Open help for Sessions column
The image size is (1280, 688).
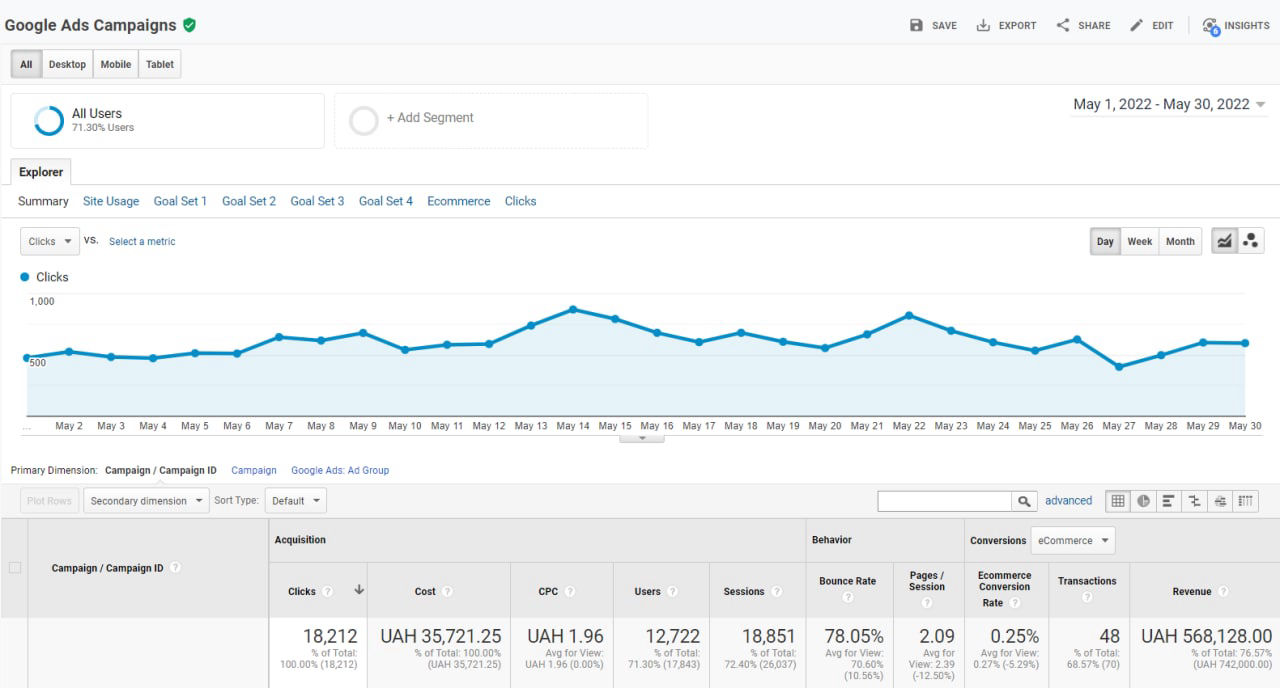(776, 592)
